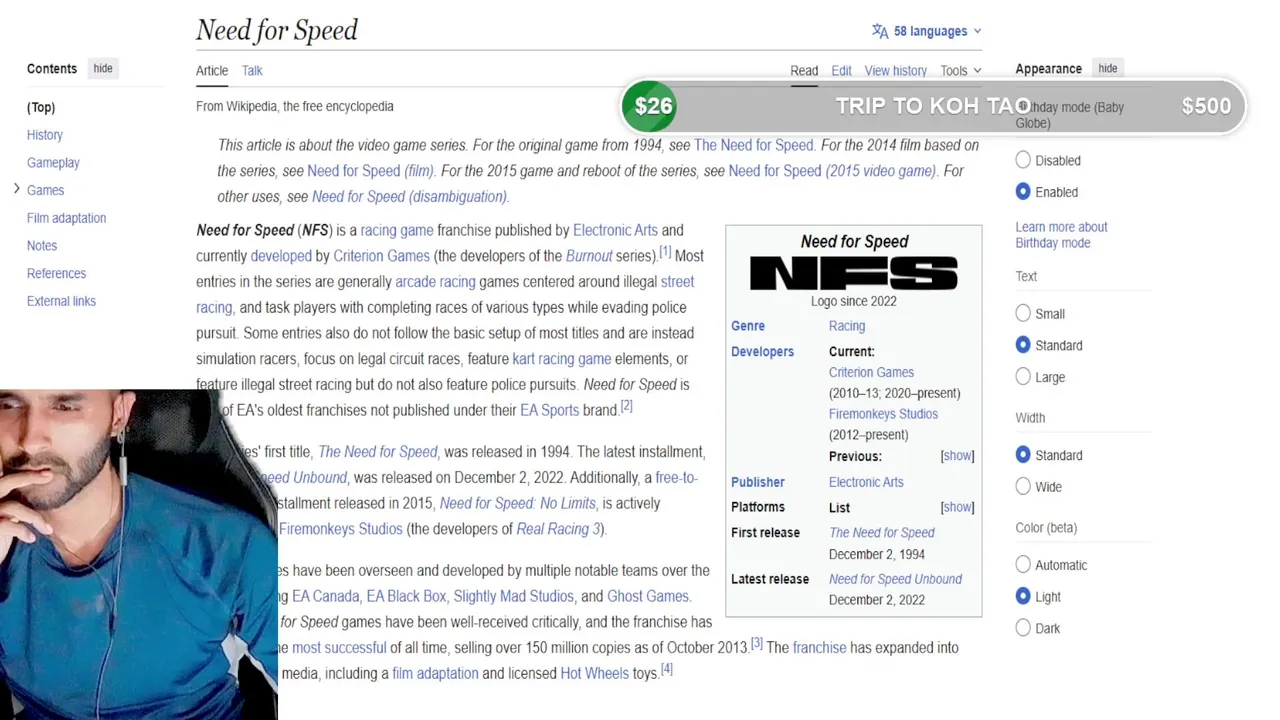This screenshot has height=720, width=1280.
Task: Select Disabled for Birthday mode
Action: [1023, 160]
